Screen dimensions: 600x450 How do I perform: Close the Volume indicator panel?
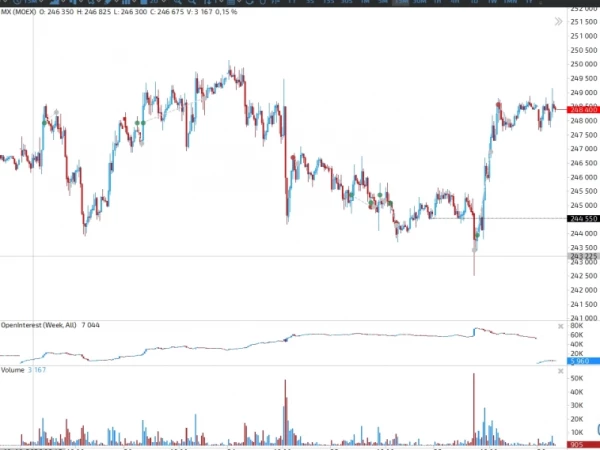tap(561, 371)
